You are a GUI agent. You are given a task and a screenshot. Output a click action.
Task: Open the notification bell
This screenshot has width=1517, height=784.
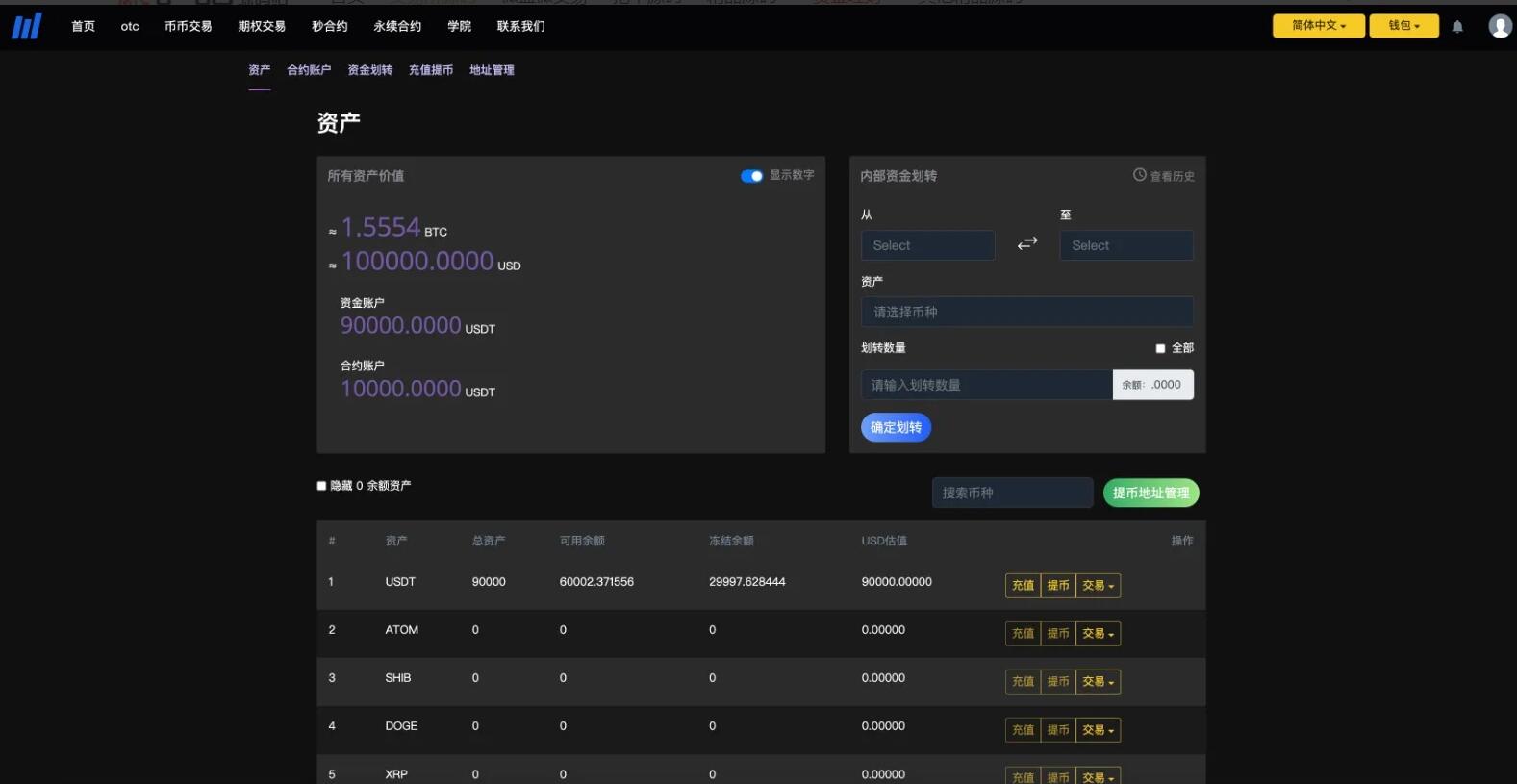click(1457, 27)
